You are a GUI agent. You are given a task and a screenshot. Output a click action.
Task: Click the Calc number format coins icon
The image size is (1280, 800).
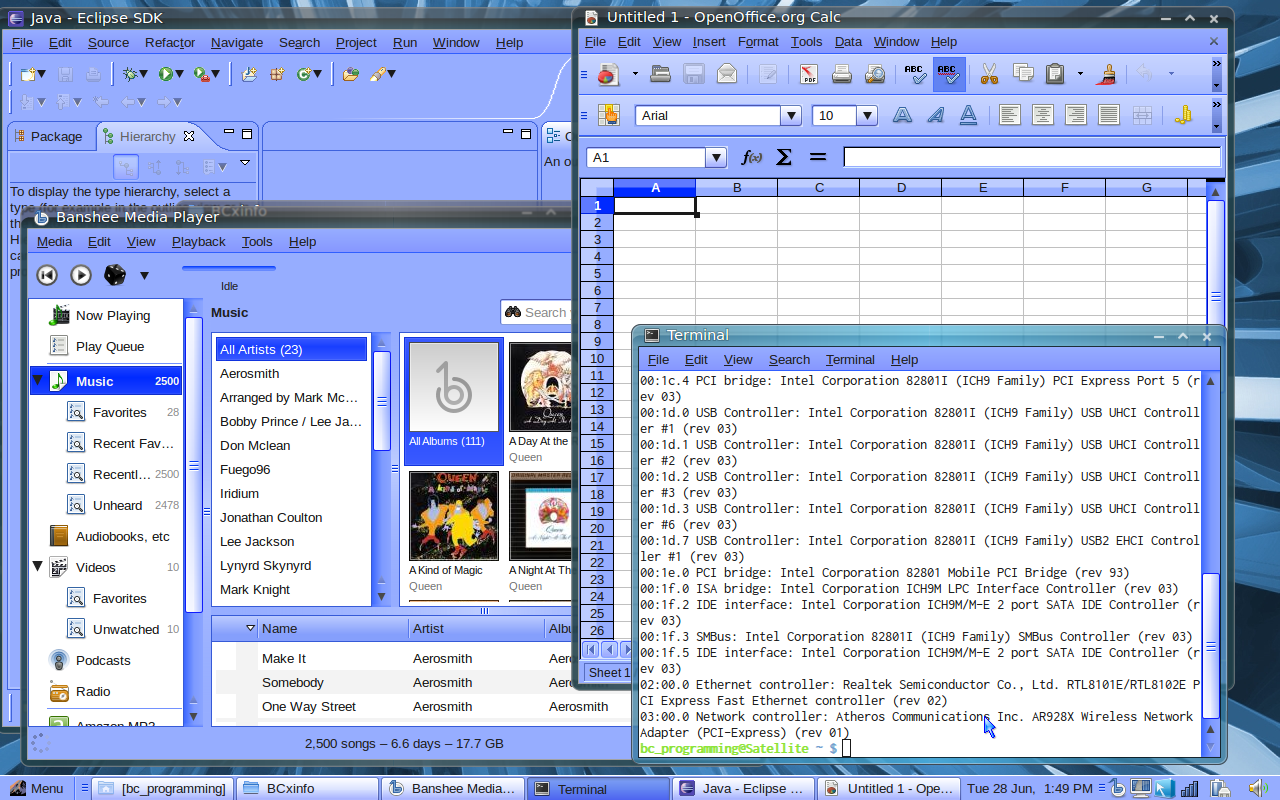click(1183, 115)
